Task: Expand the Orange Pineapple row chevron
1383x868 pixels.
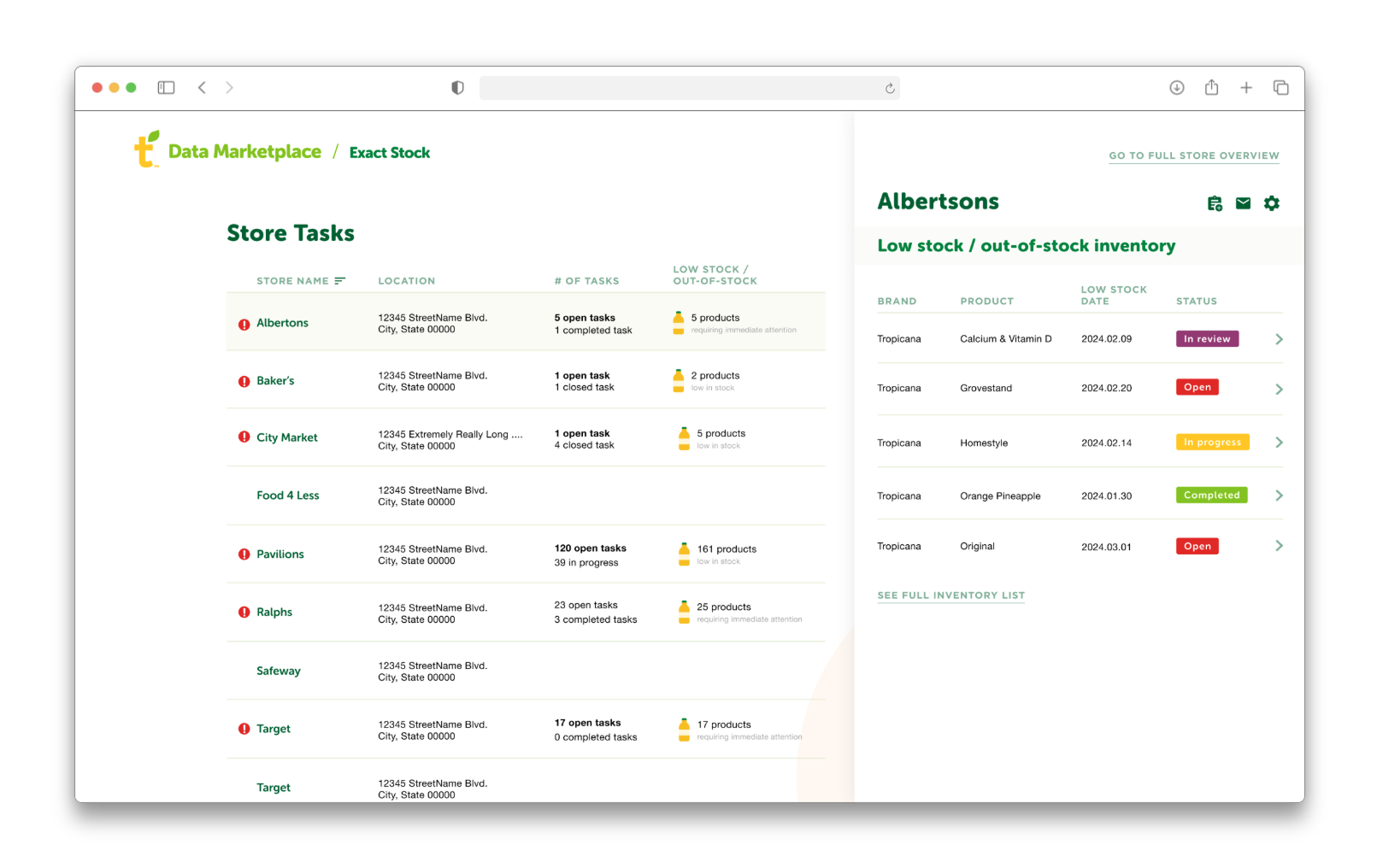Action: click(1279, 496)
